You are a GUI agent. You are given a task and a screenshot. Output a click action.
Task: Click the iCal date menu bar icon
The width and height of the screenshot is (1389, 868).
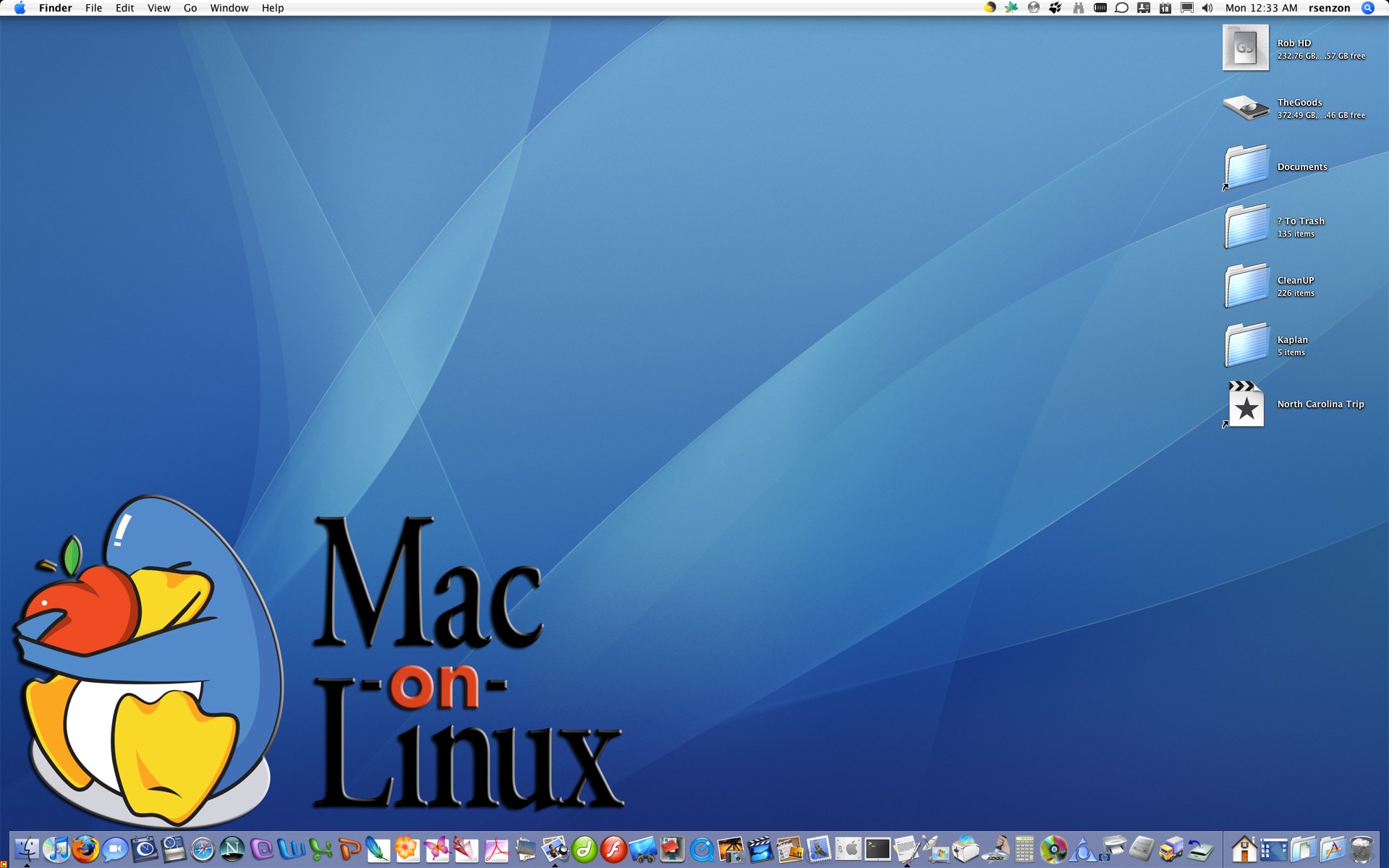(x=1165, y=8)
